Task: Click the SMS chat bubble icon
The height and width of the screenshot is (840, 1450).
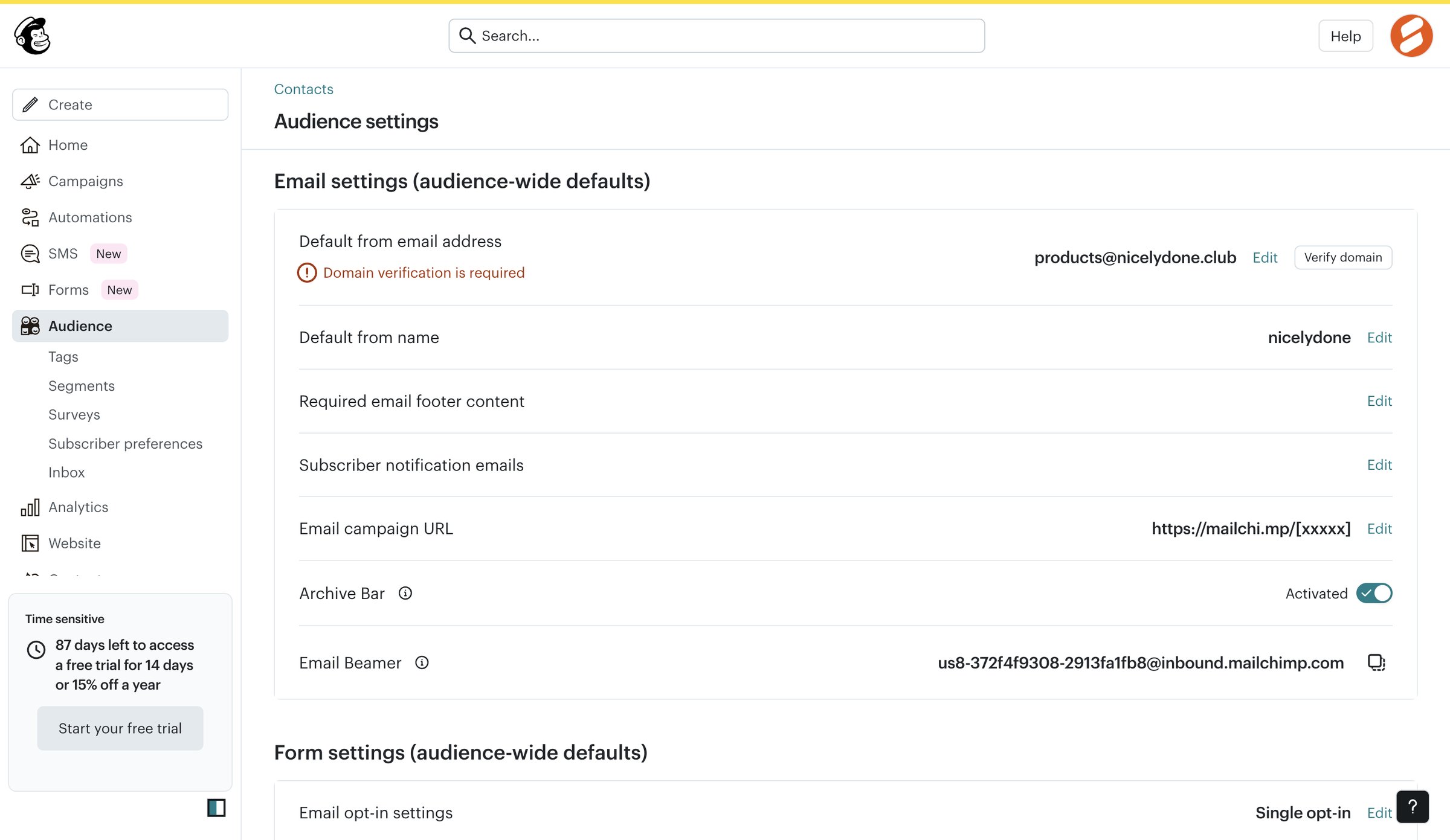Action: [x=30, y=254]
